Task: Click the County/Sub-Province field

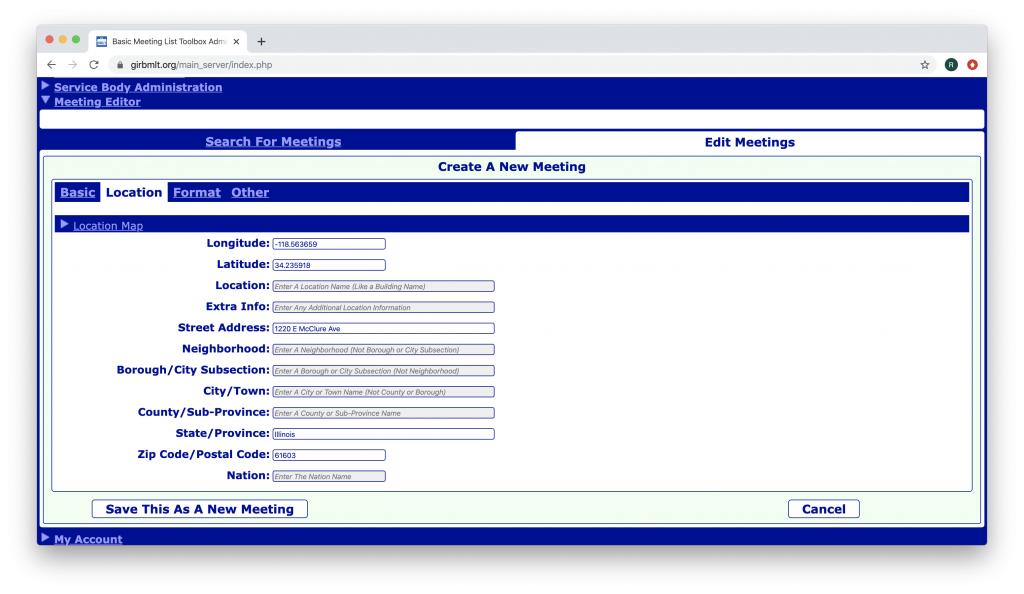Action: [383, 413]
